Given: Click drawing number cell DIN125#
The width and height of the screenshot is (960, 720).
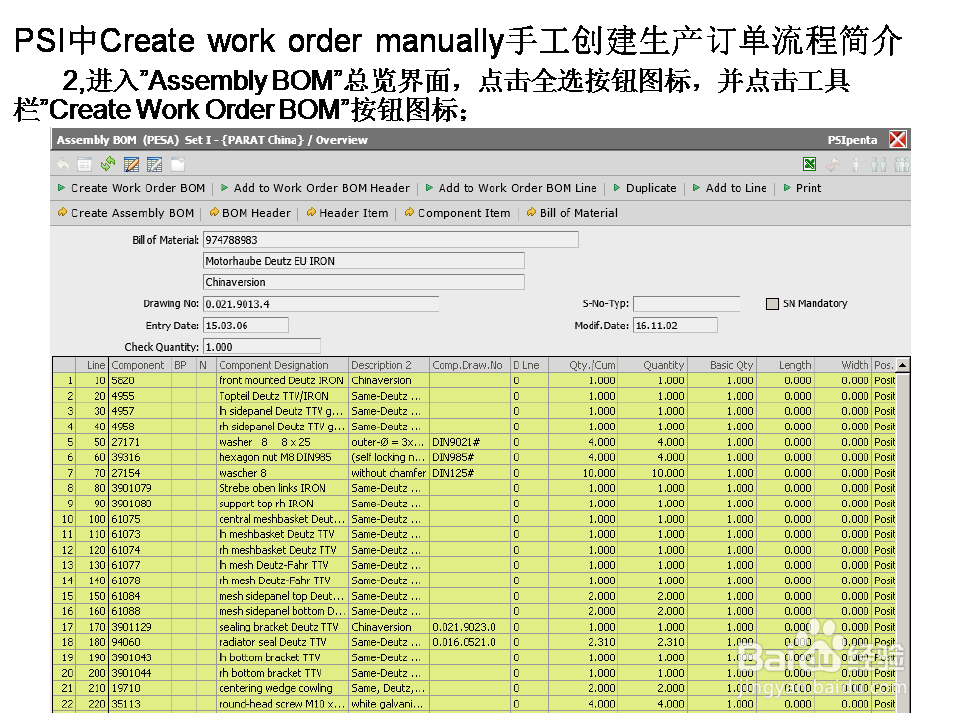Looking at the screenshot, I should coord(470,473).
